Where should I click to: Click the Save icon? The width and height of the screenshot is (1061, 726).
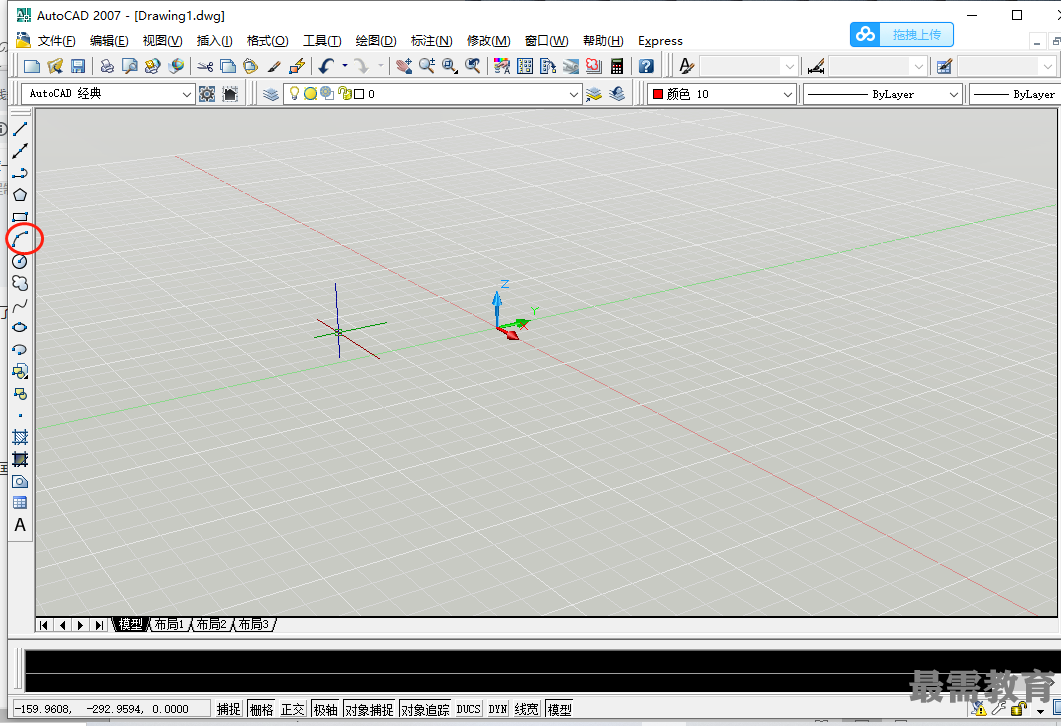(x=78, y=66)
